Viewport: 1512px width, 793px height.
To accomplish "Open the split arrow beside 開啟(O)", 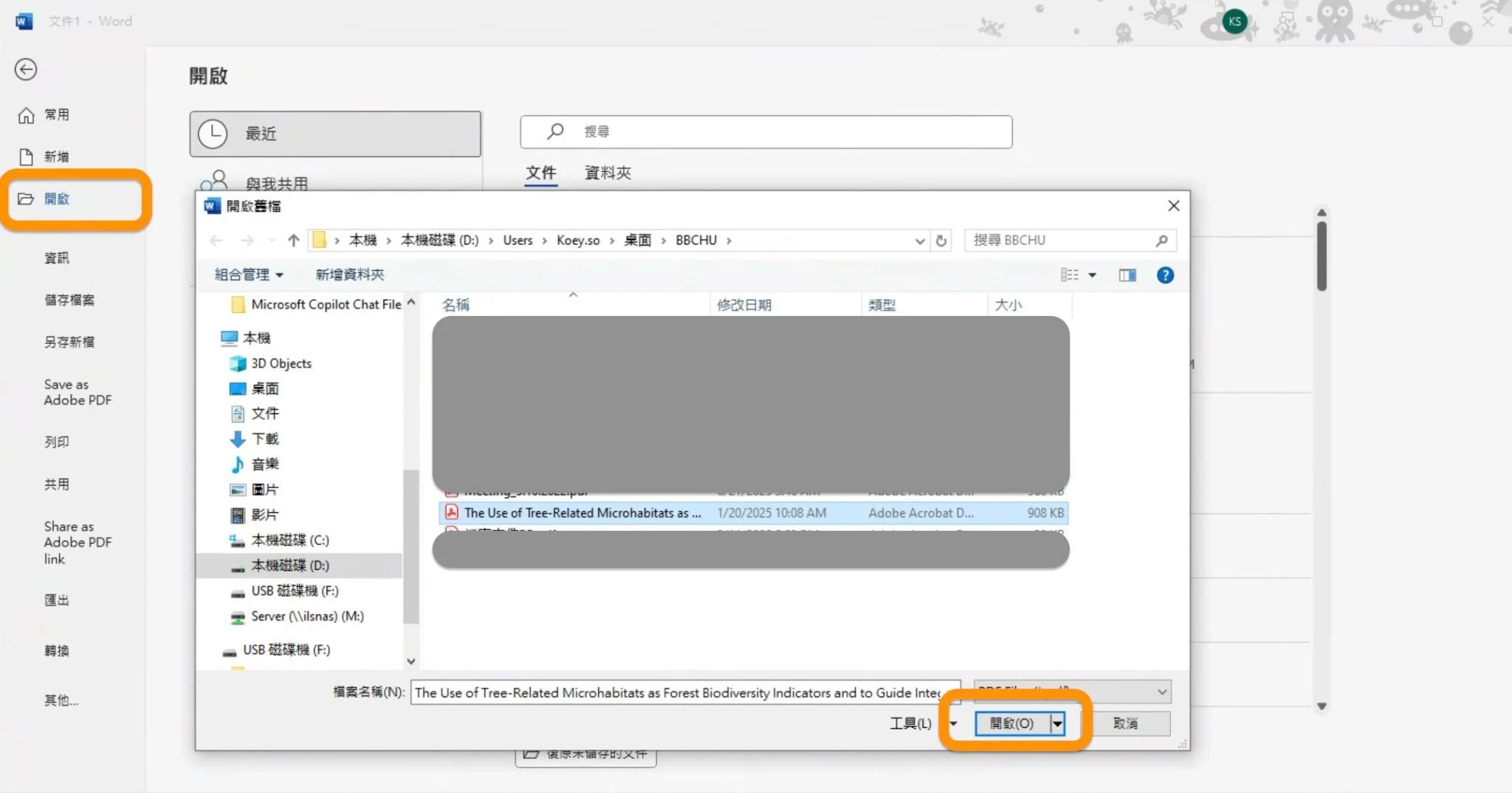I will pos(1058,724).
